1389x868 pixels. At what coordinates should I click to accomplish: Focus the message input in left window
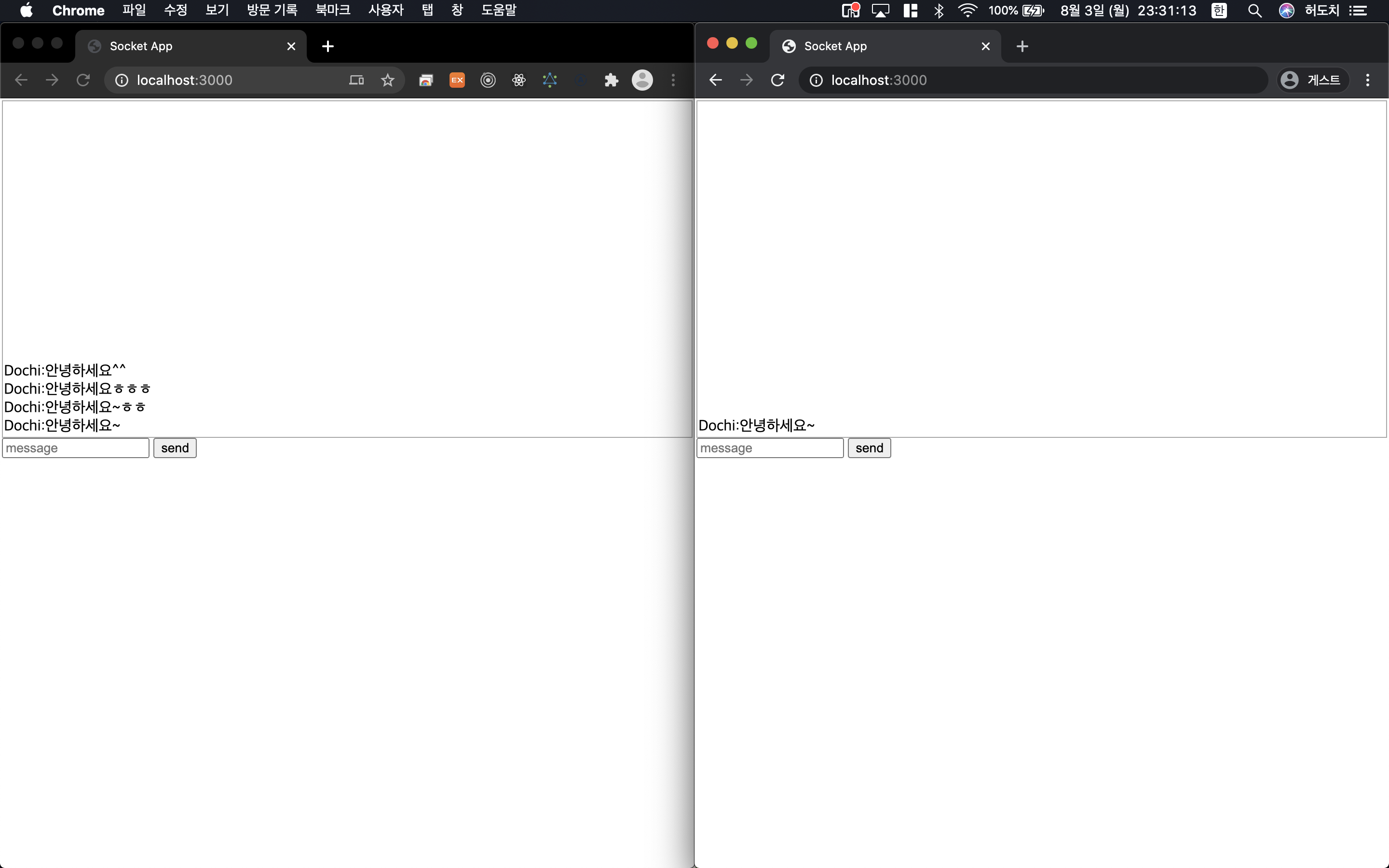click(76, 448)
